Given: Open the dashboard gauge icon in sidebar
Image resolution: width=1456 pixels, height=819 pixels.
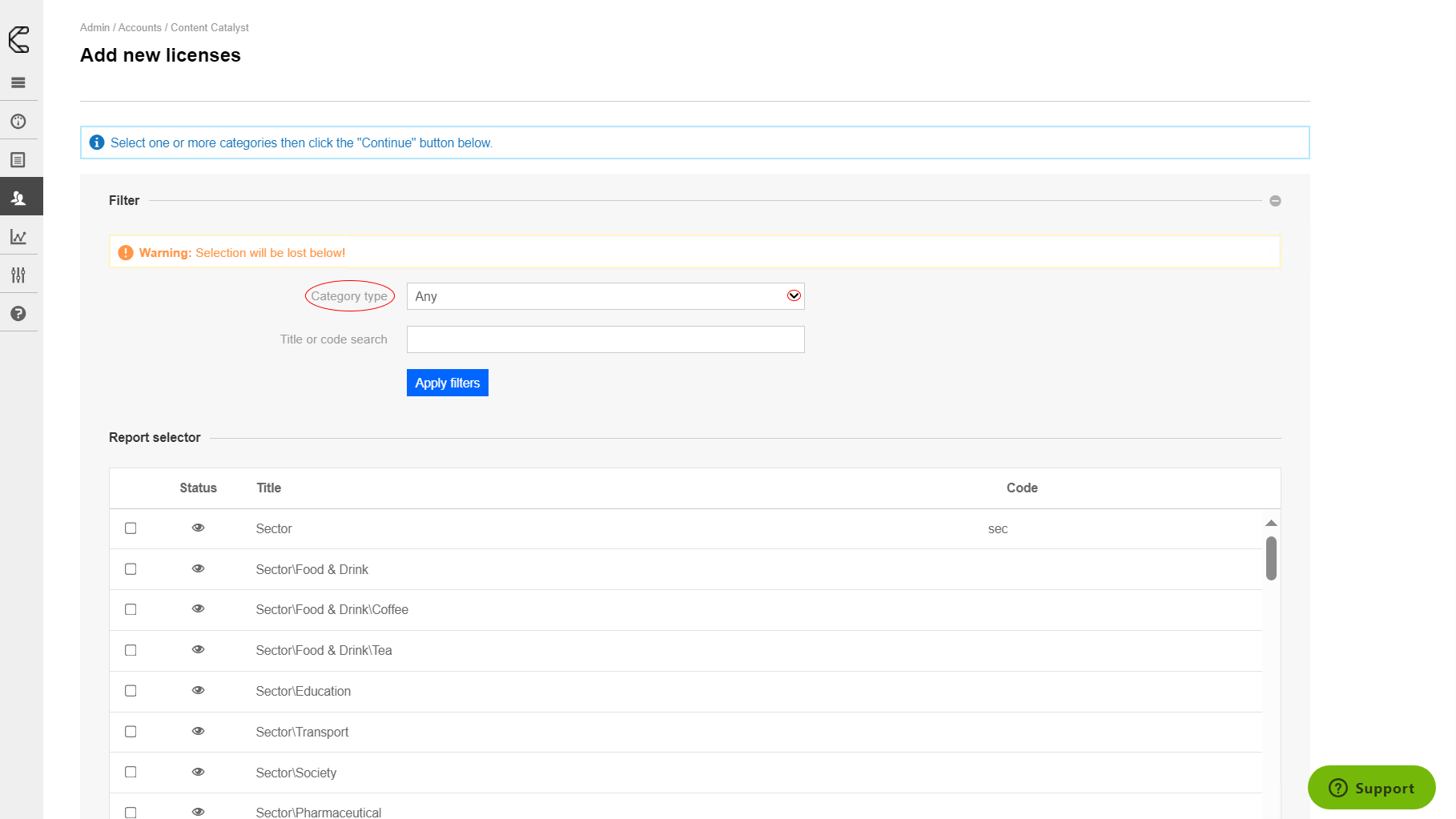Looking at the screenshot, I should click(x=18, y=122).
